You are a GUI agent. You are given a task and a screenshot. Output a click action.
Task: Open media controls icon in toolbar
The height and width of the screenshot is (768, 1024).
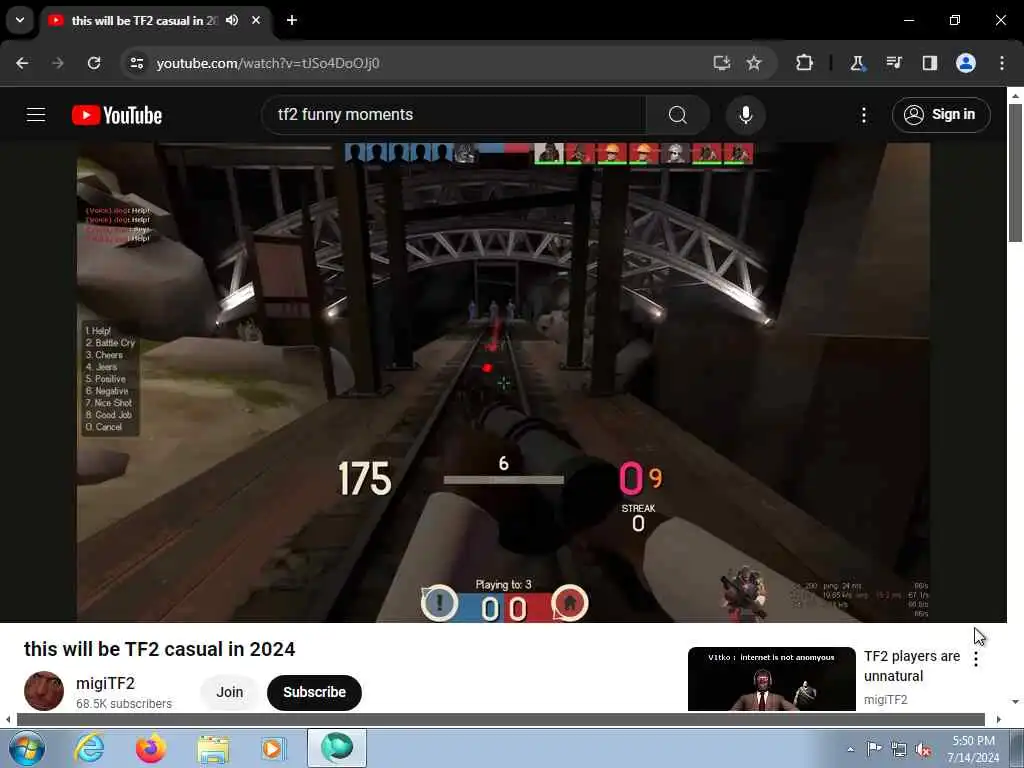(894, 63)
